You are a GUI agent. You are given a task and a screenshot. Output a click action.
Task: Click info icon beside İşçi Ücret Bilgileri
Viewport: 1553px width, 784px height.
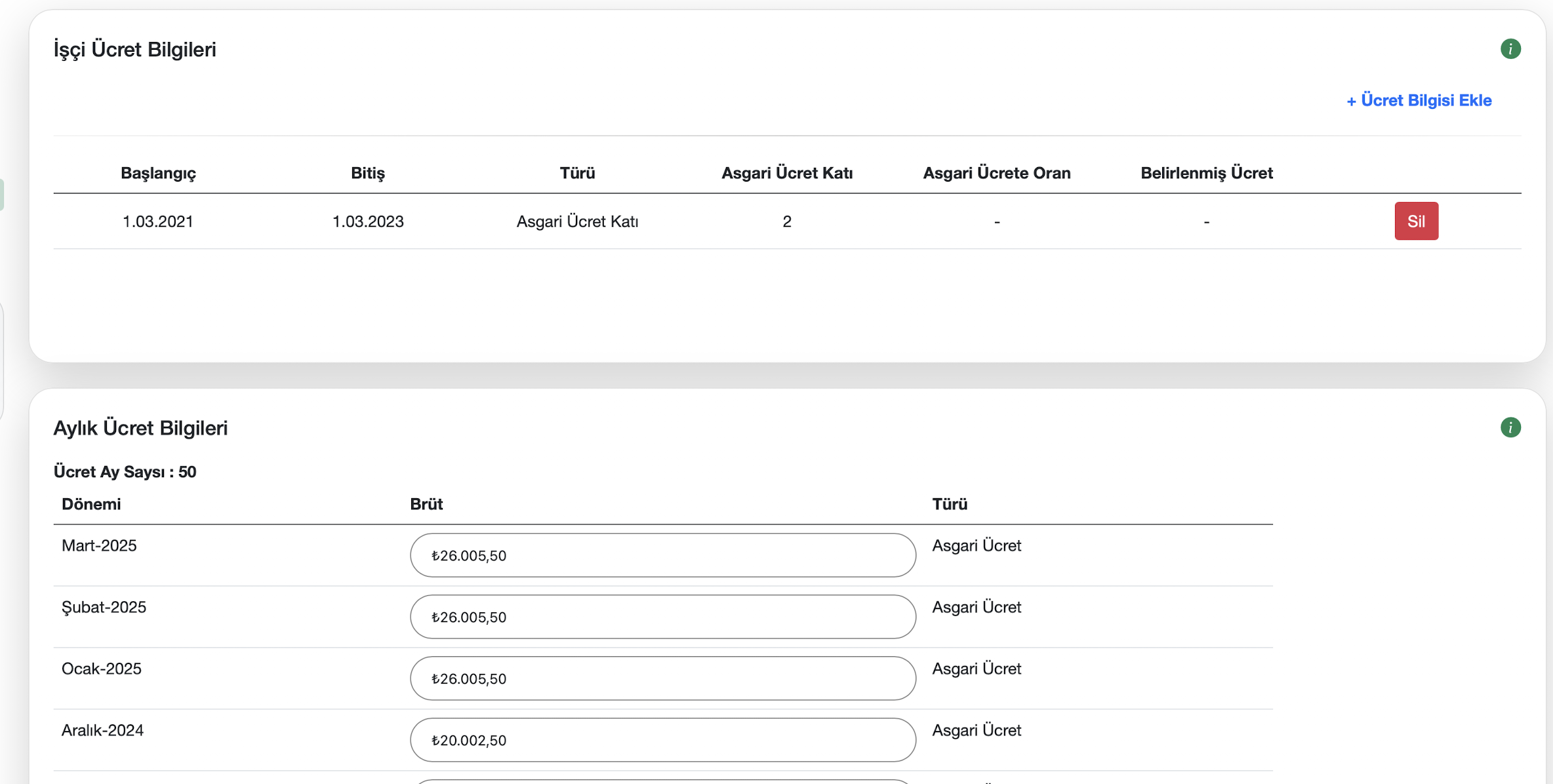1510,49
